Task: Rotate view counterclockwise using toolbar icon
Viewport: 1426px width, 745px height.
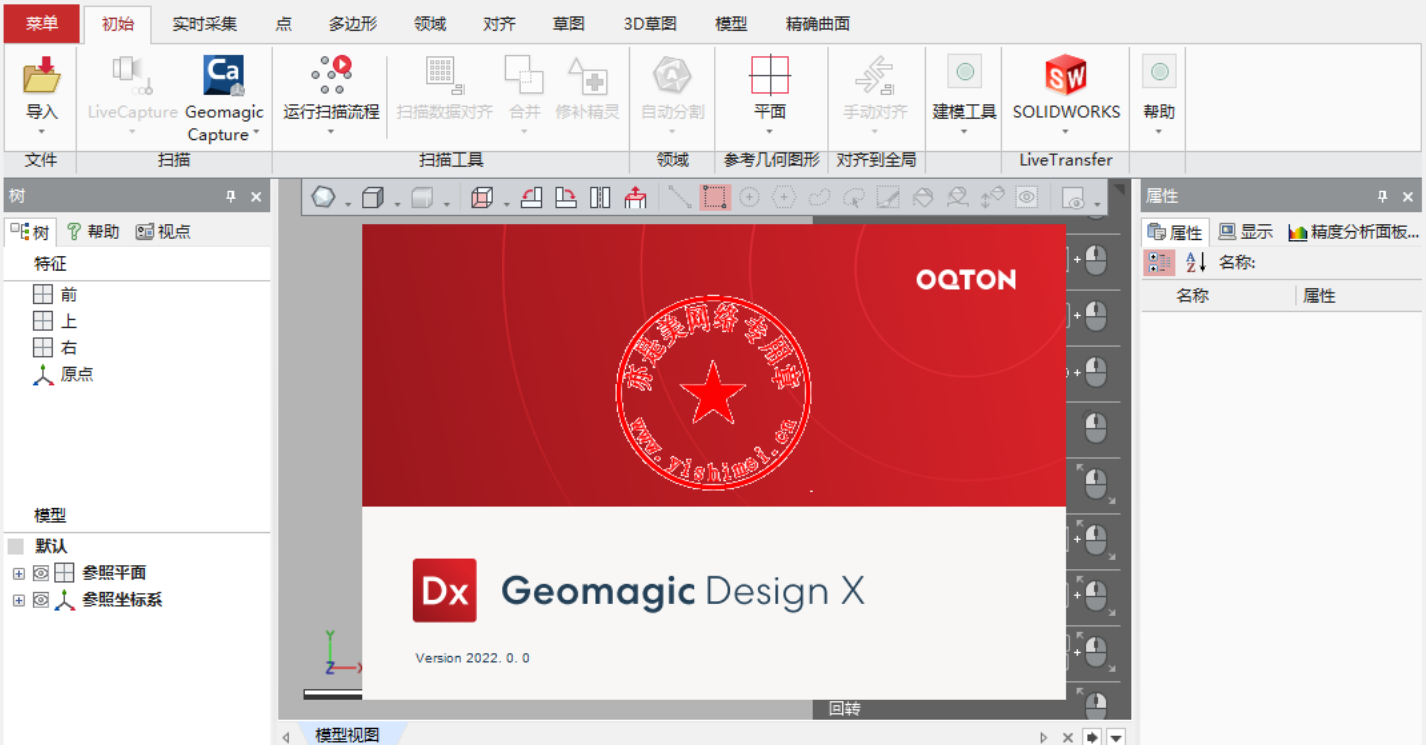Action: point(532,198)
